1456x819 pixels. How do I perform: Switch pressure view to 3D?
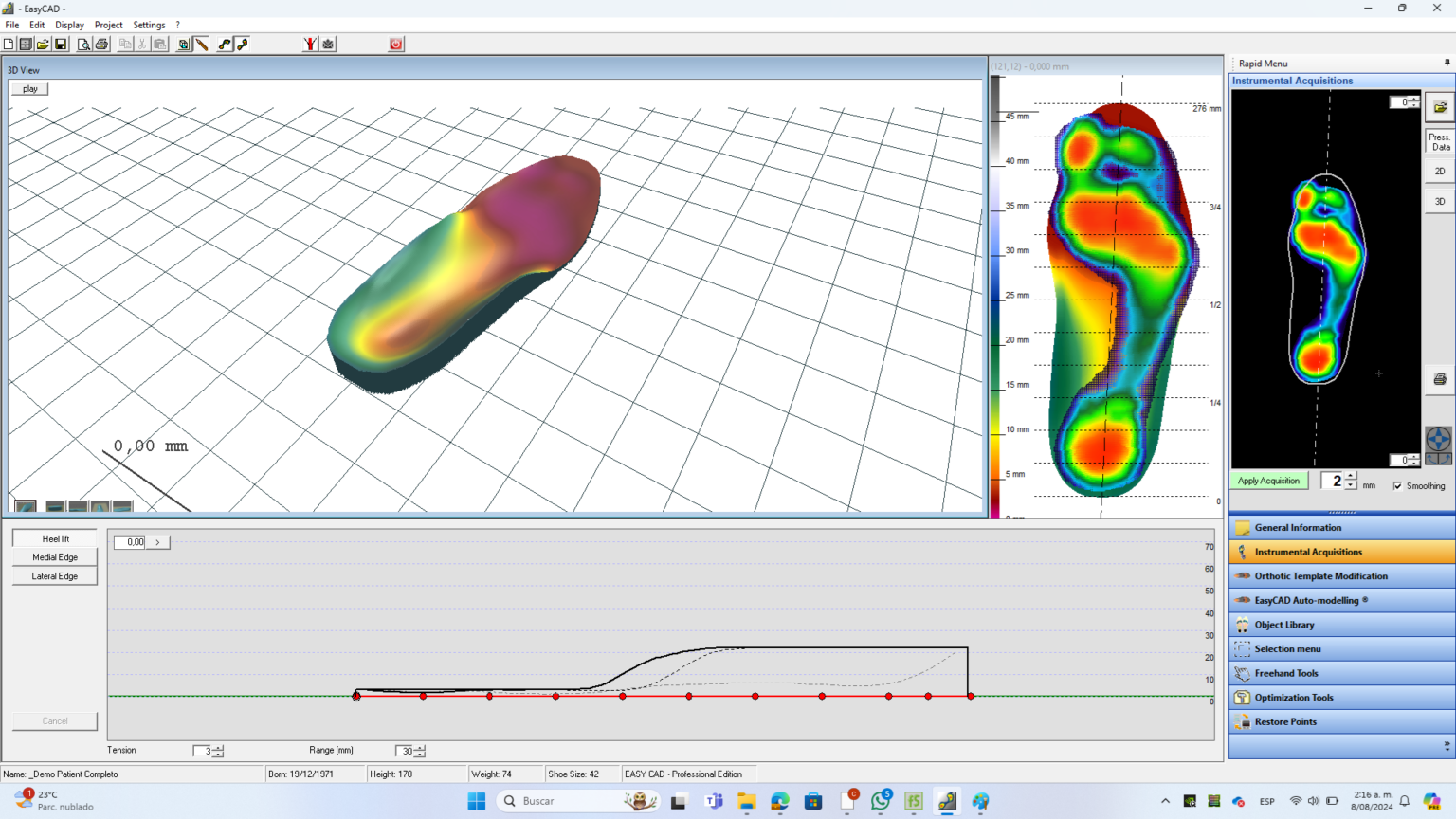(x=1439, y=201)
